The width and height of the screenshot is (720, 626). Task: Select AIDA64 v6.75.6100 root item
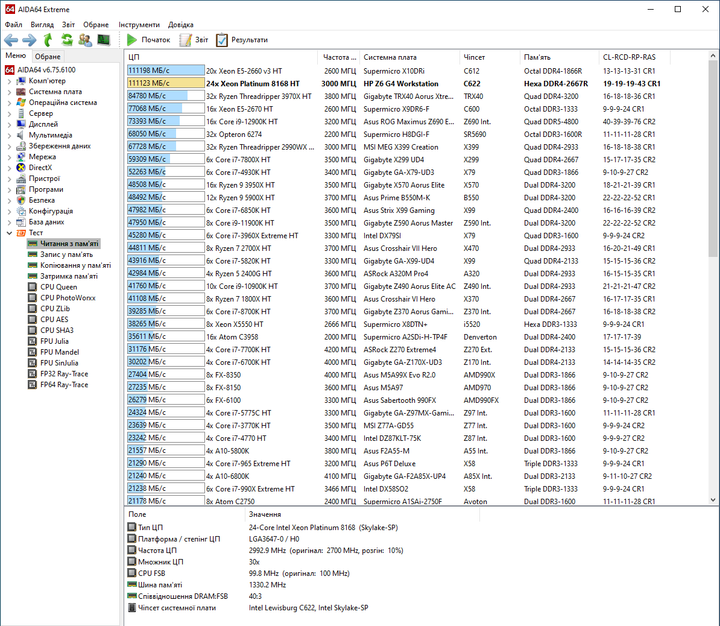coord(40,70)
